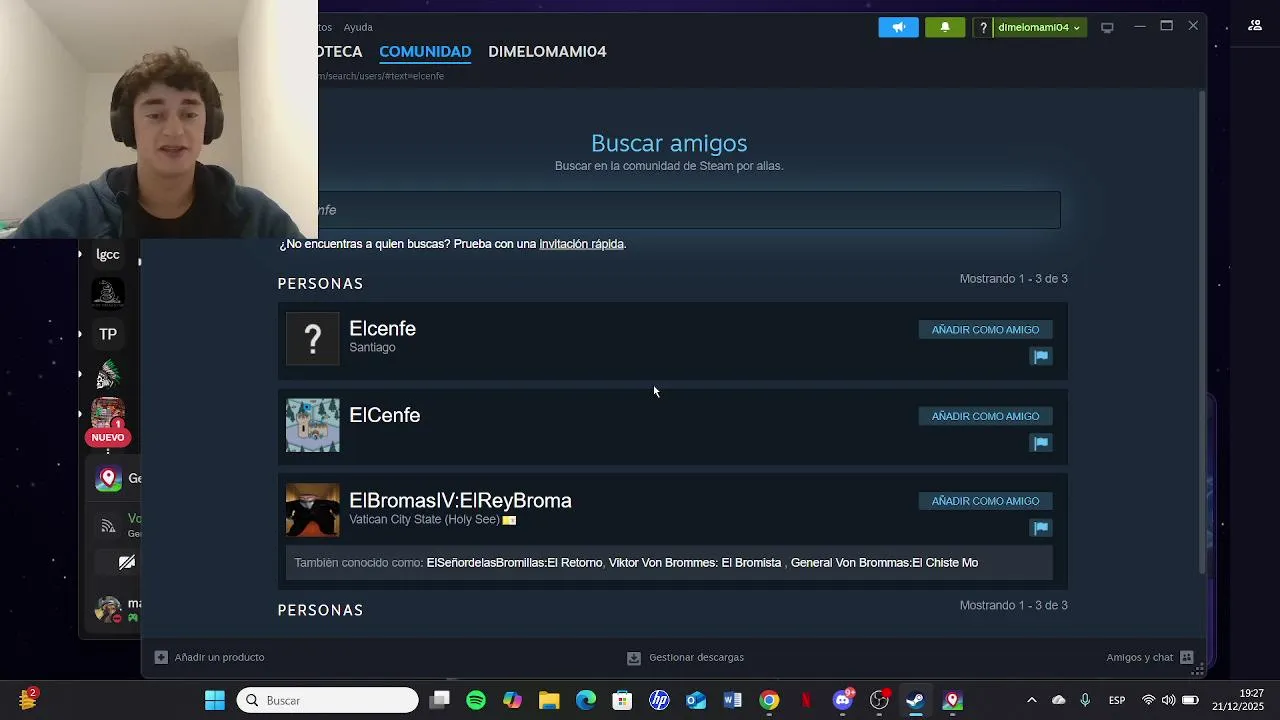Open Gestionar descargas
Image resolution: width=1280 pixels, height=720 pixels.
coord(686,657)
